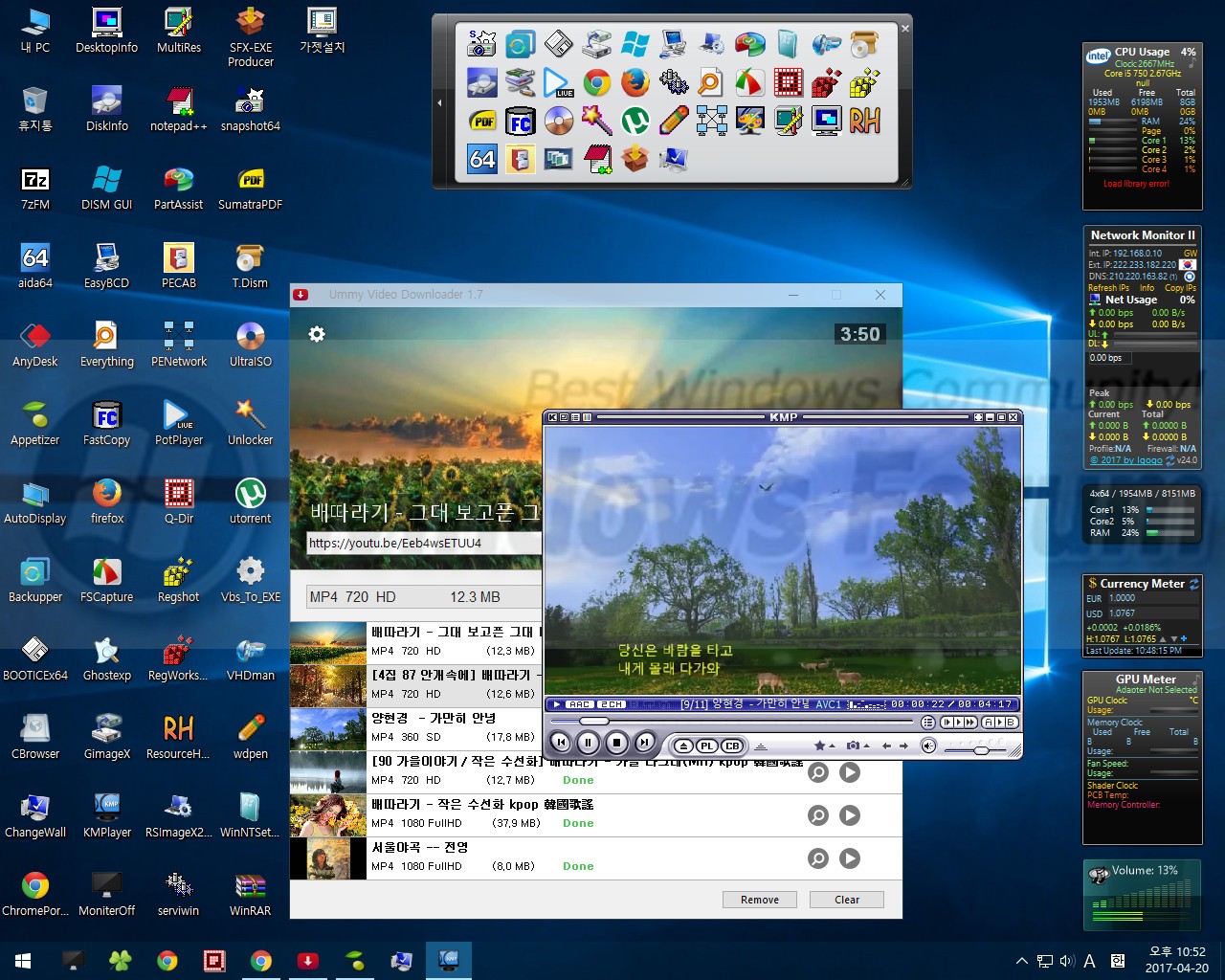Toggle the CB control box in KMP
The image size is (1225, 980).
pos(731,746)
